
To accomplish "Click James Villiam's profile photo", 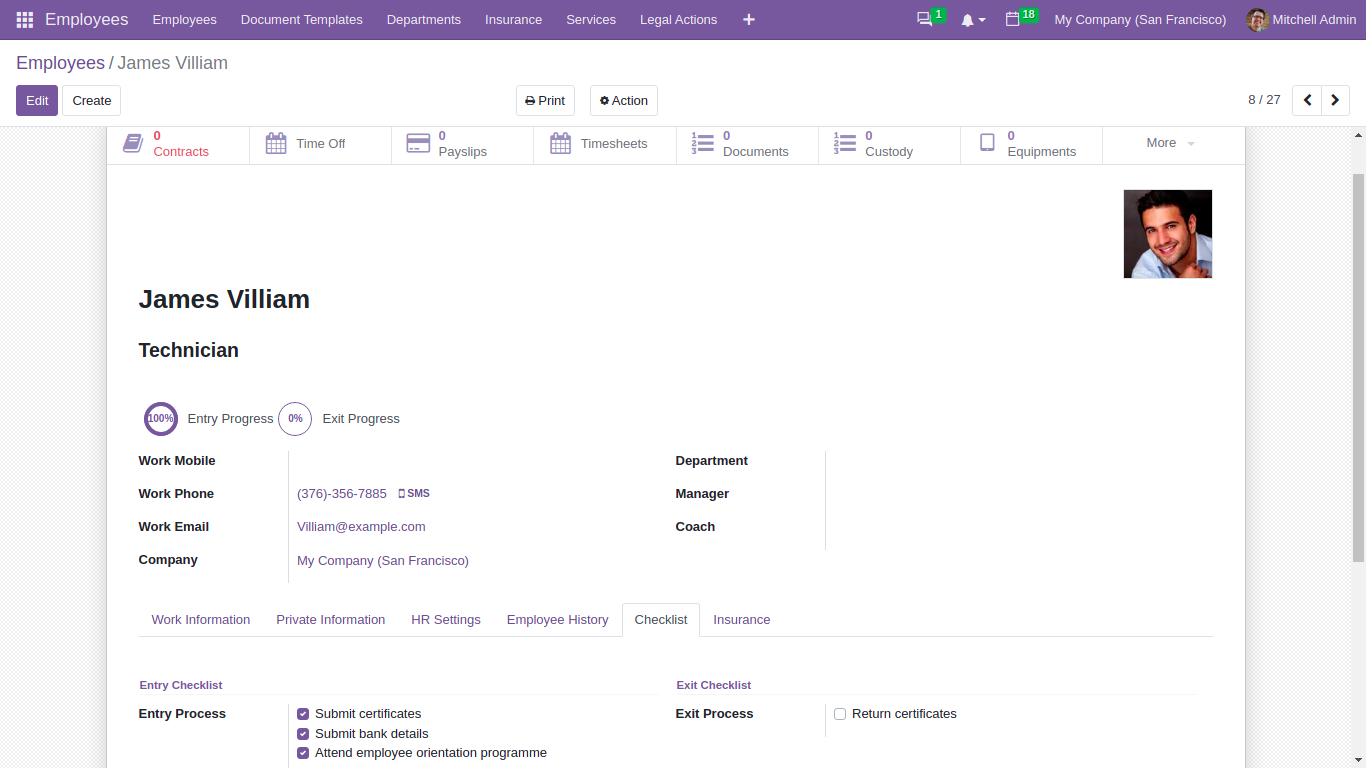I will coord(1167,233).
